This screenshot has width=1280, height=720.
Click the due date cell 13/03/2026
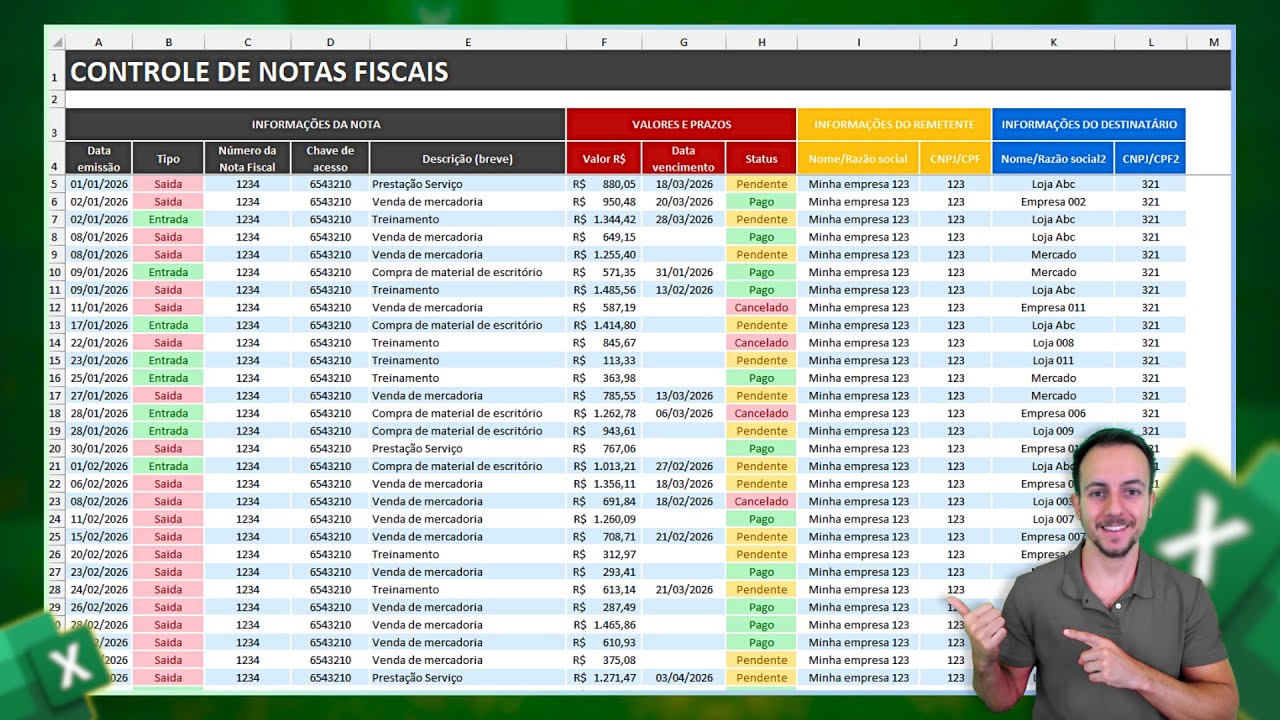684,396
